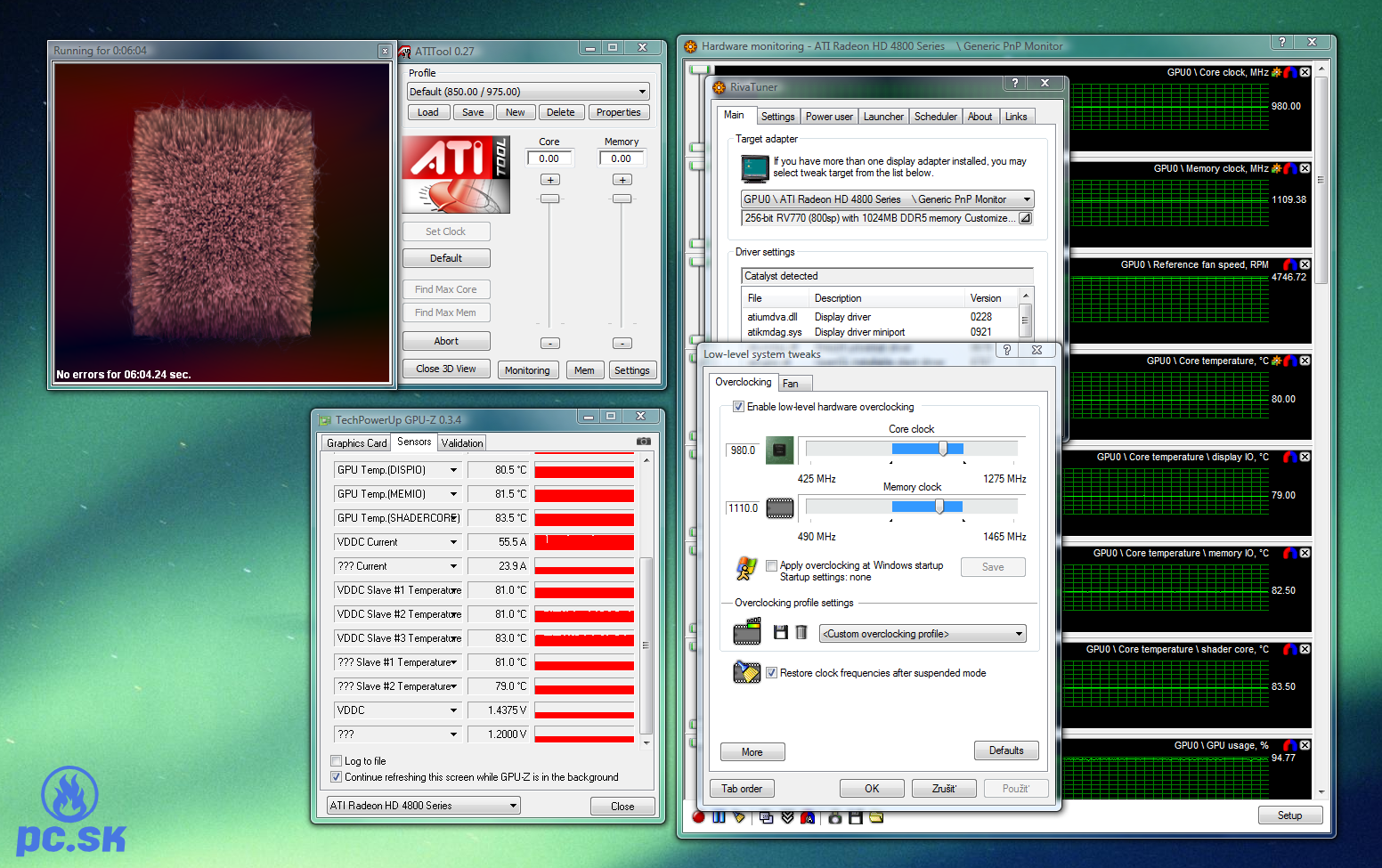Click the RivaTuner Core clock slider handle
This screenshot has width=1382, height=868.
(x=943, y=449)
